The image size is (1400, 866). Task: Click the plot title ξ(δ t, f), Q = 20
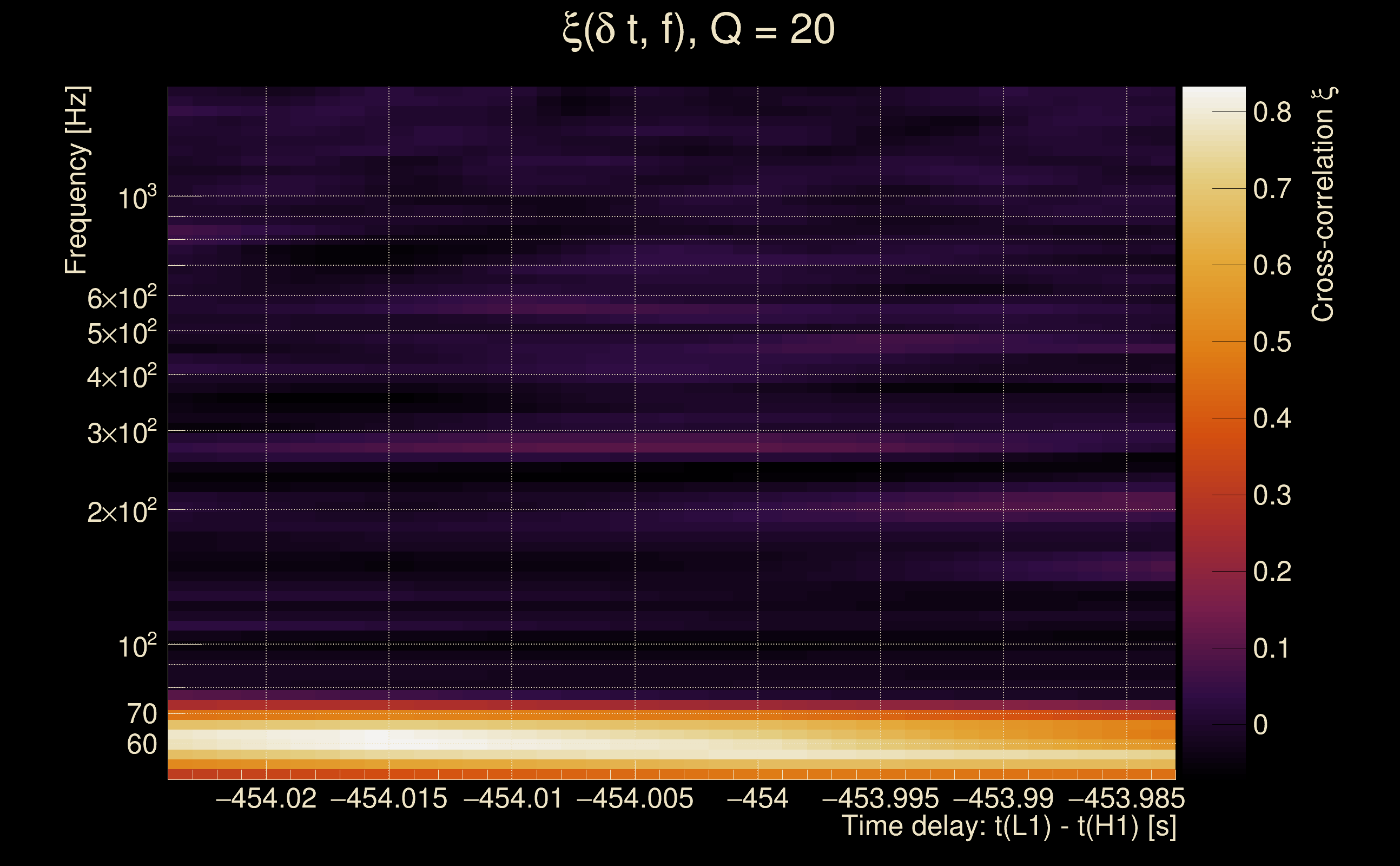pyautogui.click(x=698, y=31)
